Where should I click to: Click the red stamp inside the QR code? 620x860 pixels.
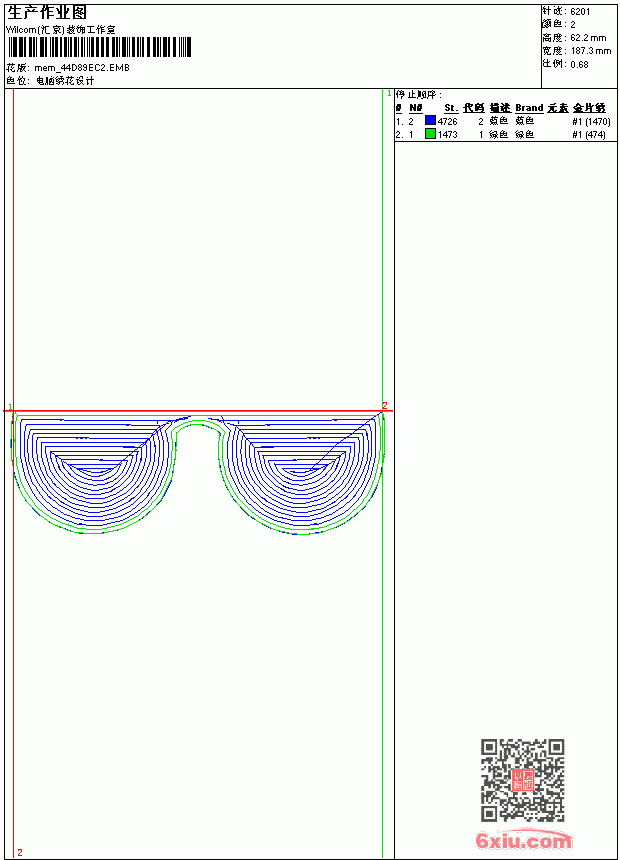click(x=523, y=780)
